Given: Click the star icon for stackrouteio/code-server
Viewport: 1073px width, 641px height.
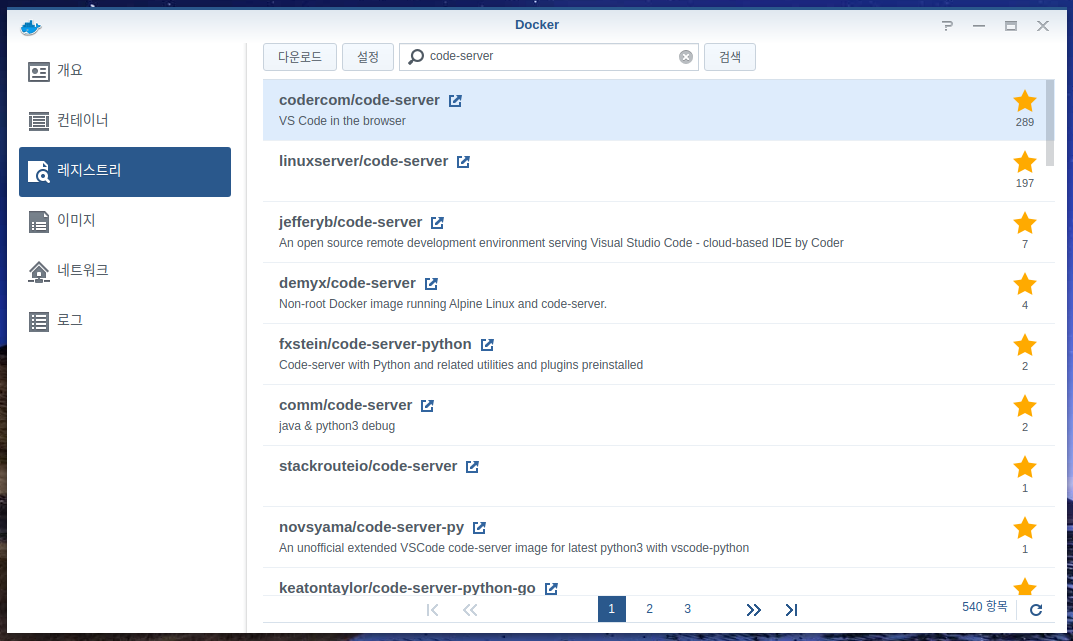Looking at the screenshot, I should (x=1024, y=467).
